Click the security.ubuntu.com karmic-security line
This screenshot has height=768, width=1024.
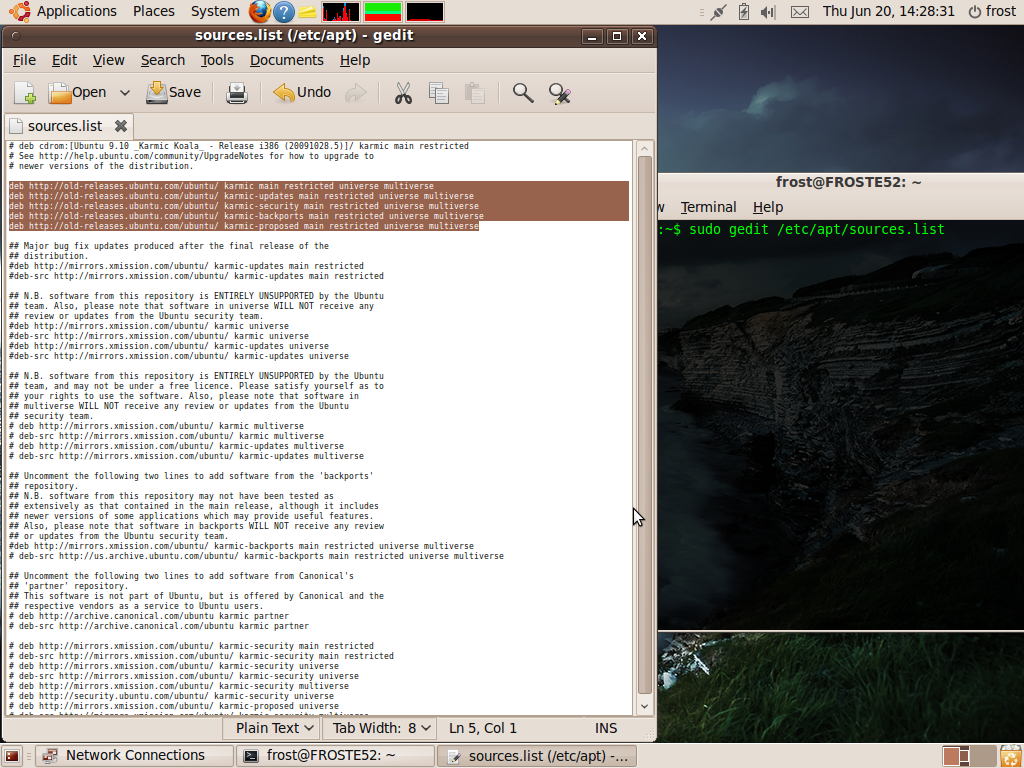click(171, 696)
